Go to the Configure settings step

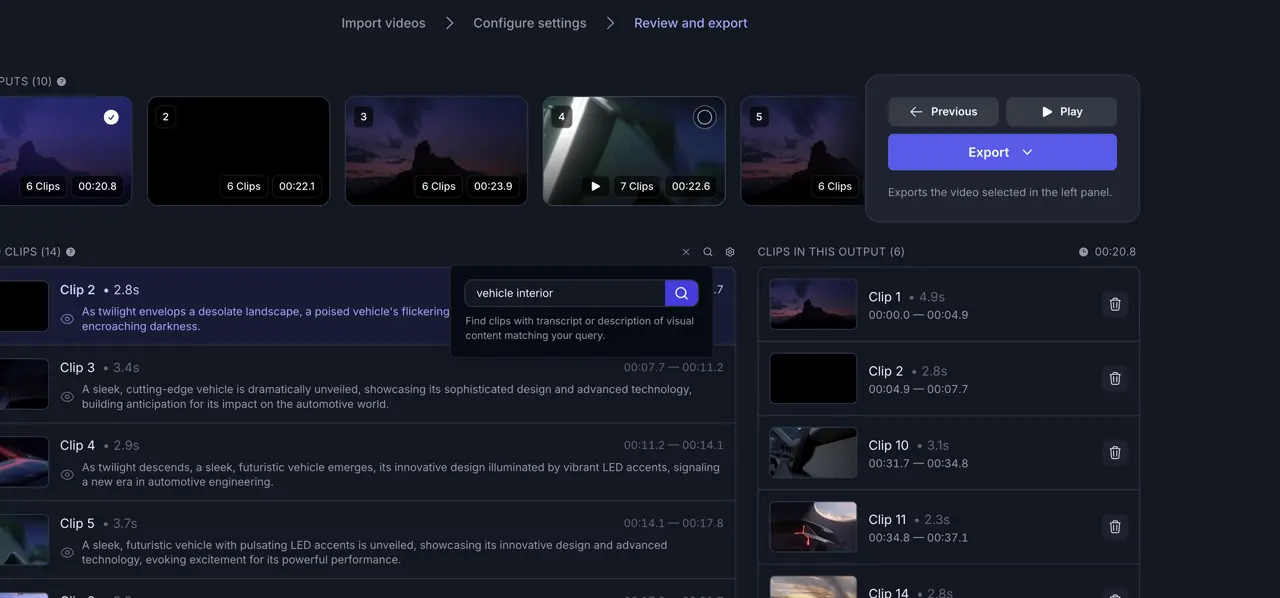(530, 23)
